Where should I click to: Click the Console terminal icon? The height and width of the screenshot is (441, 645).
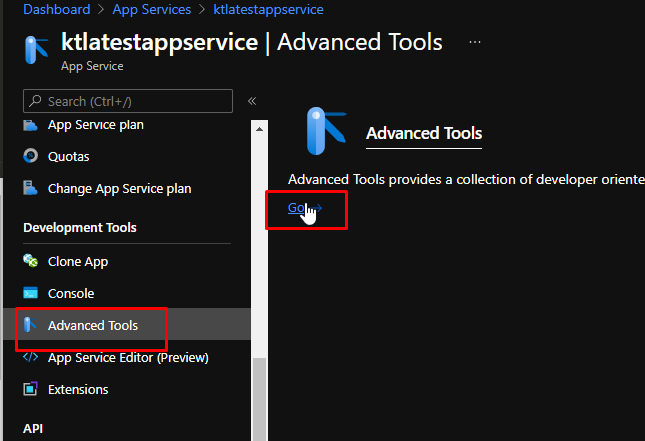tap(30, 293)
